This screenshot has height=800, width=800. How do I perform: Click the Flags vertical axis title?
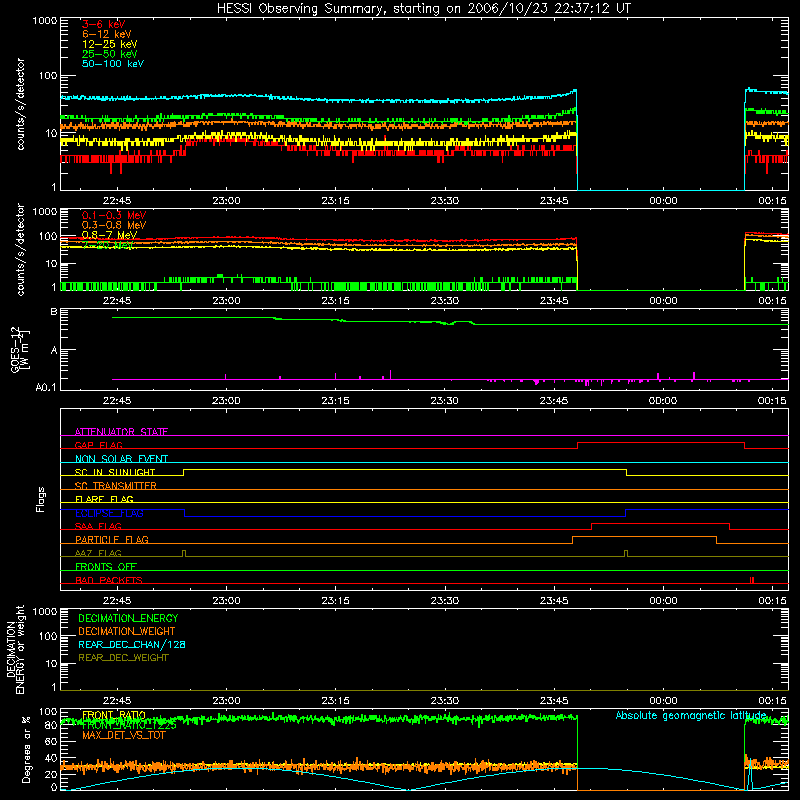[41, 499]
